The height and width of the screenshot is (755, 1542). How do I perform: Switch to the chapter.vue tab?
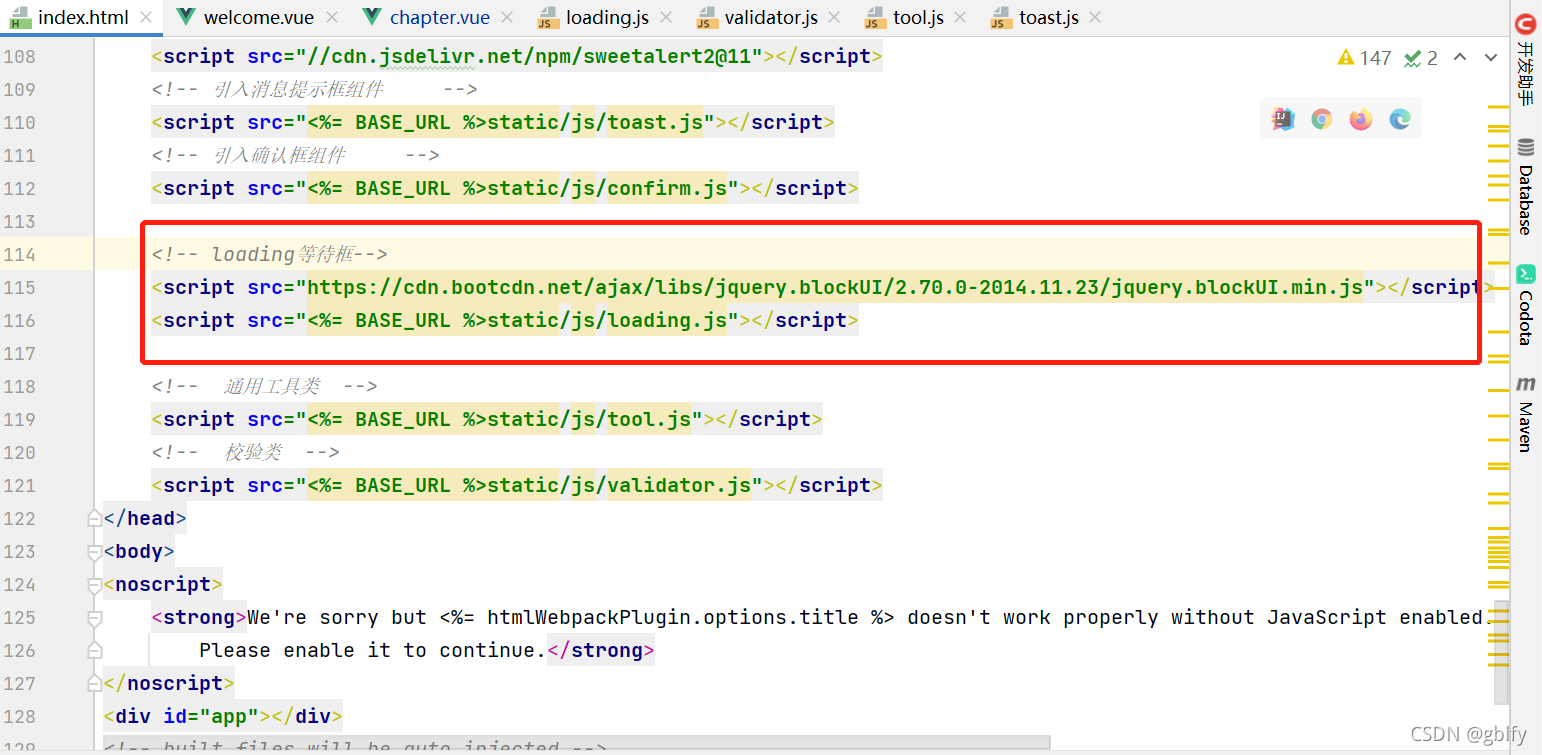click(440, 17)
